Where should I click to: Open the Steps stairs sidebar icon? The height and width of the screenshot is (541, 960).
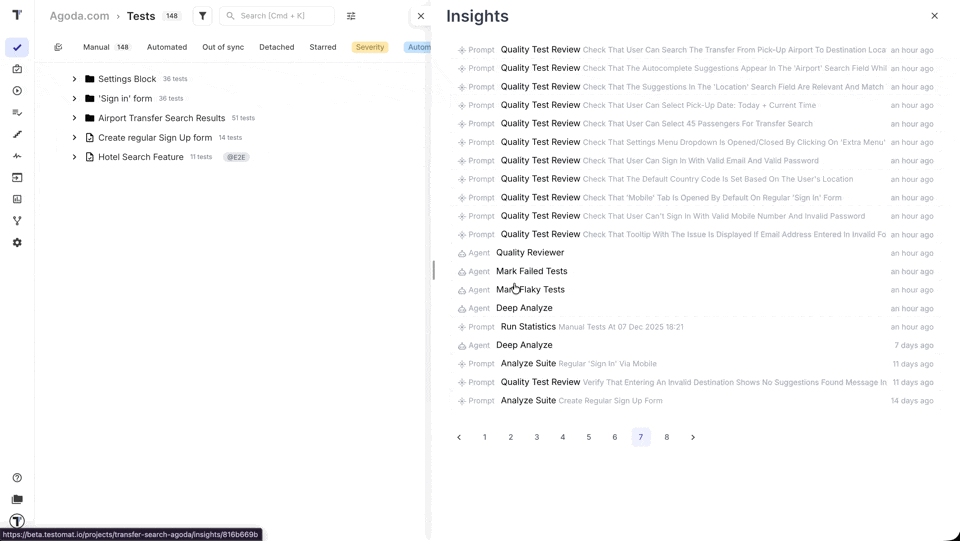point(17,134)
